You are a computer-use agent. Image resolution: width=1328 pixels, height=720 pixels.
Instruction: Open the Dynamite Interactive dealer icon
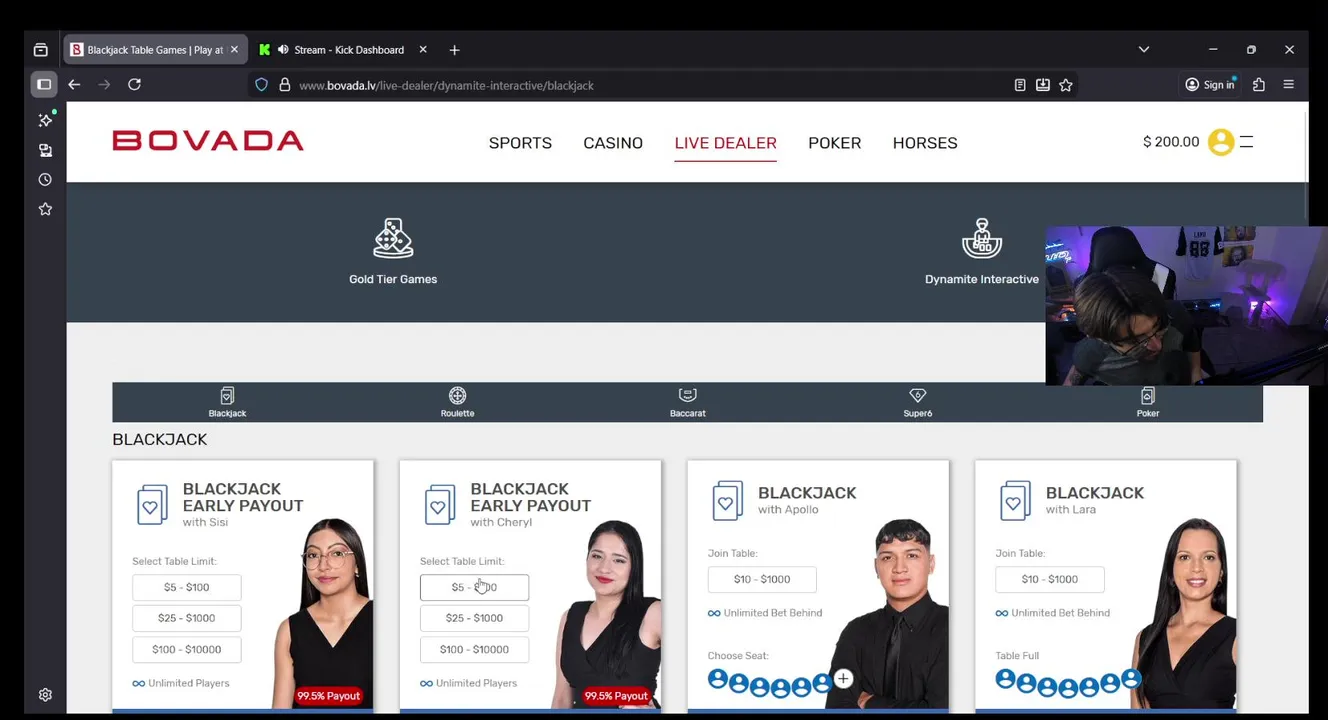(981, 239)
